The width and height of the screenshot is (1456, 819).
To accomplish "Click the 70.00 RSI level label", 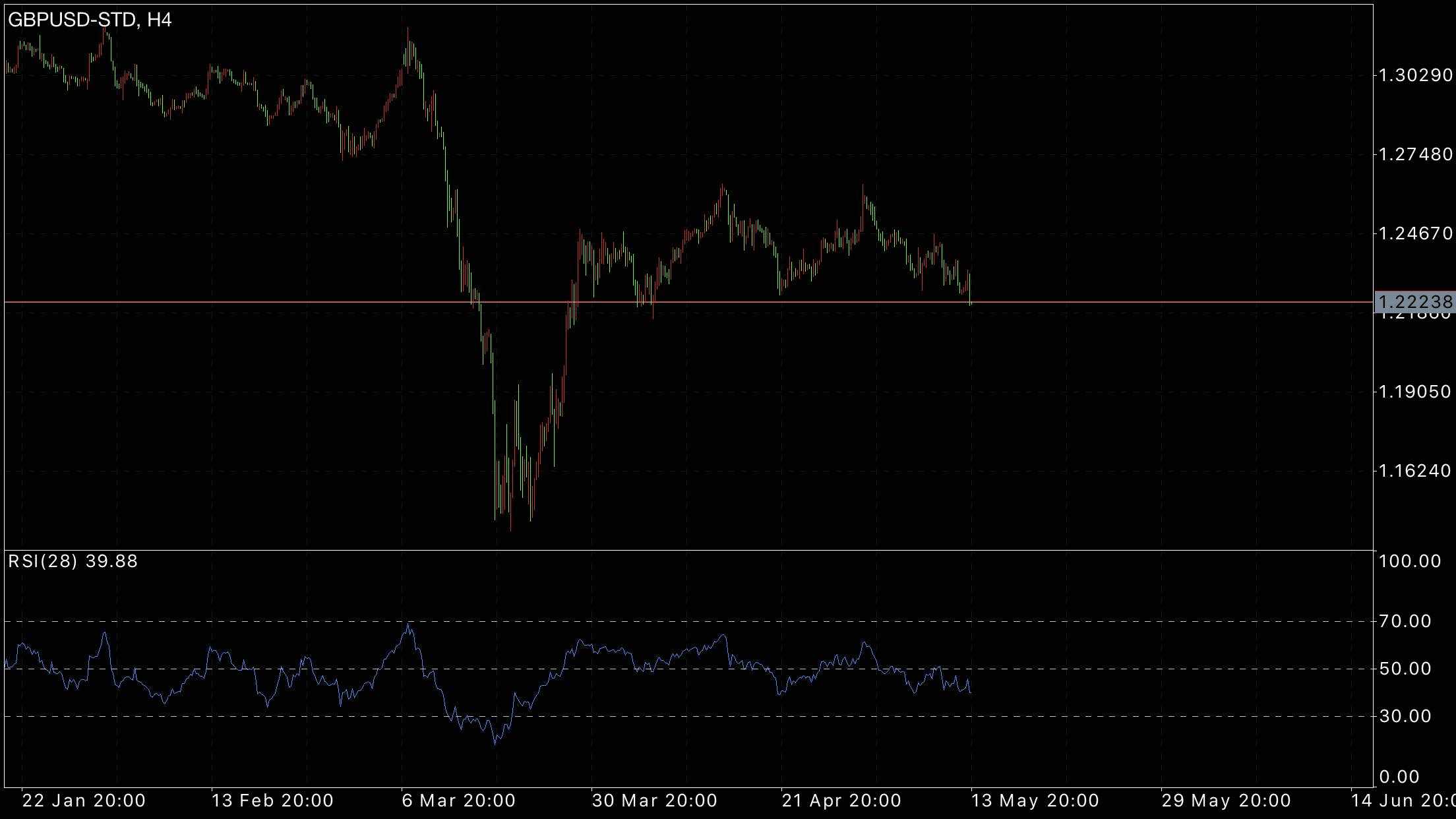I will (x=1405, y=621).
